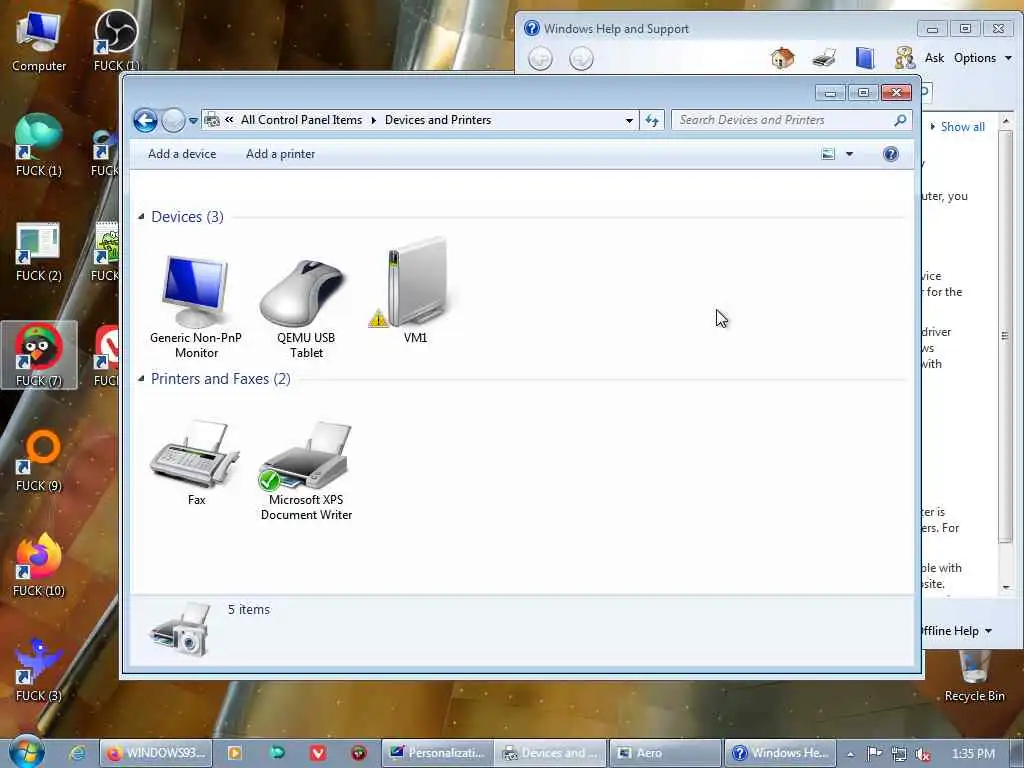The width and height of the screenshot is (1024, 768).
Task: Select desktop shortcut FUCK (9)
Action: pyautogui.click(x=39, y=460)
